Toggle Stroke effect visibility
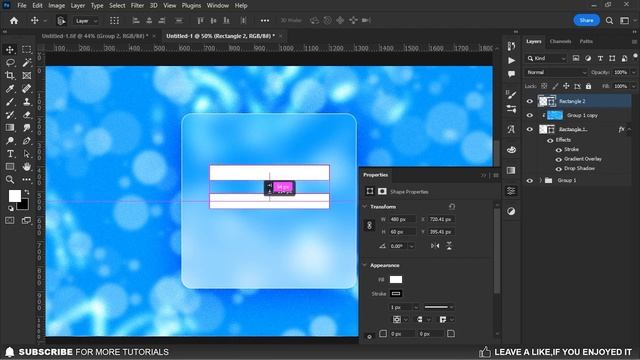 (x=558, y=150)
